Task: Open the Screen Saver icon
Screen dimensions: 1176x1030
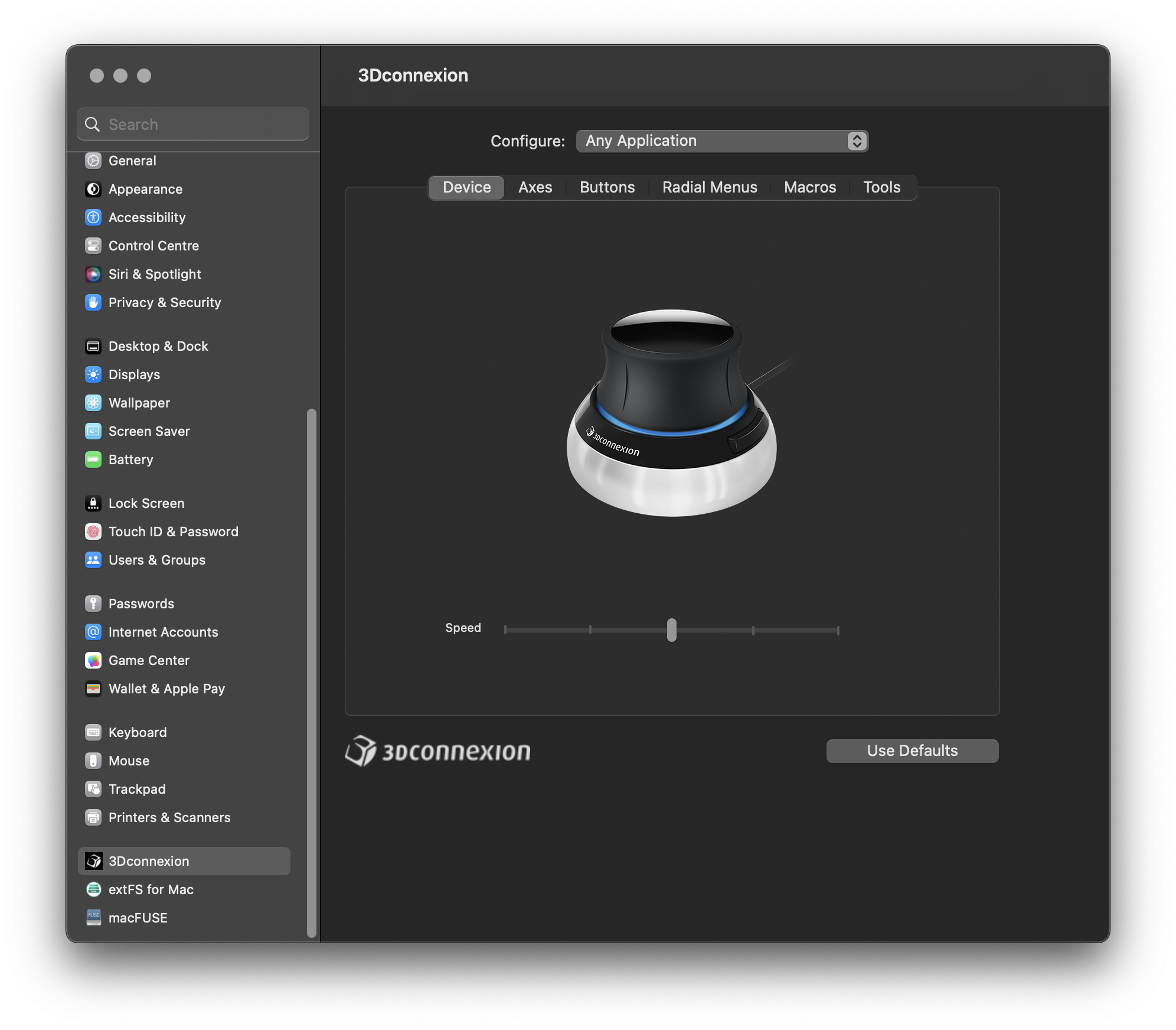Action: pos(93,431)
